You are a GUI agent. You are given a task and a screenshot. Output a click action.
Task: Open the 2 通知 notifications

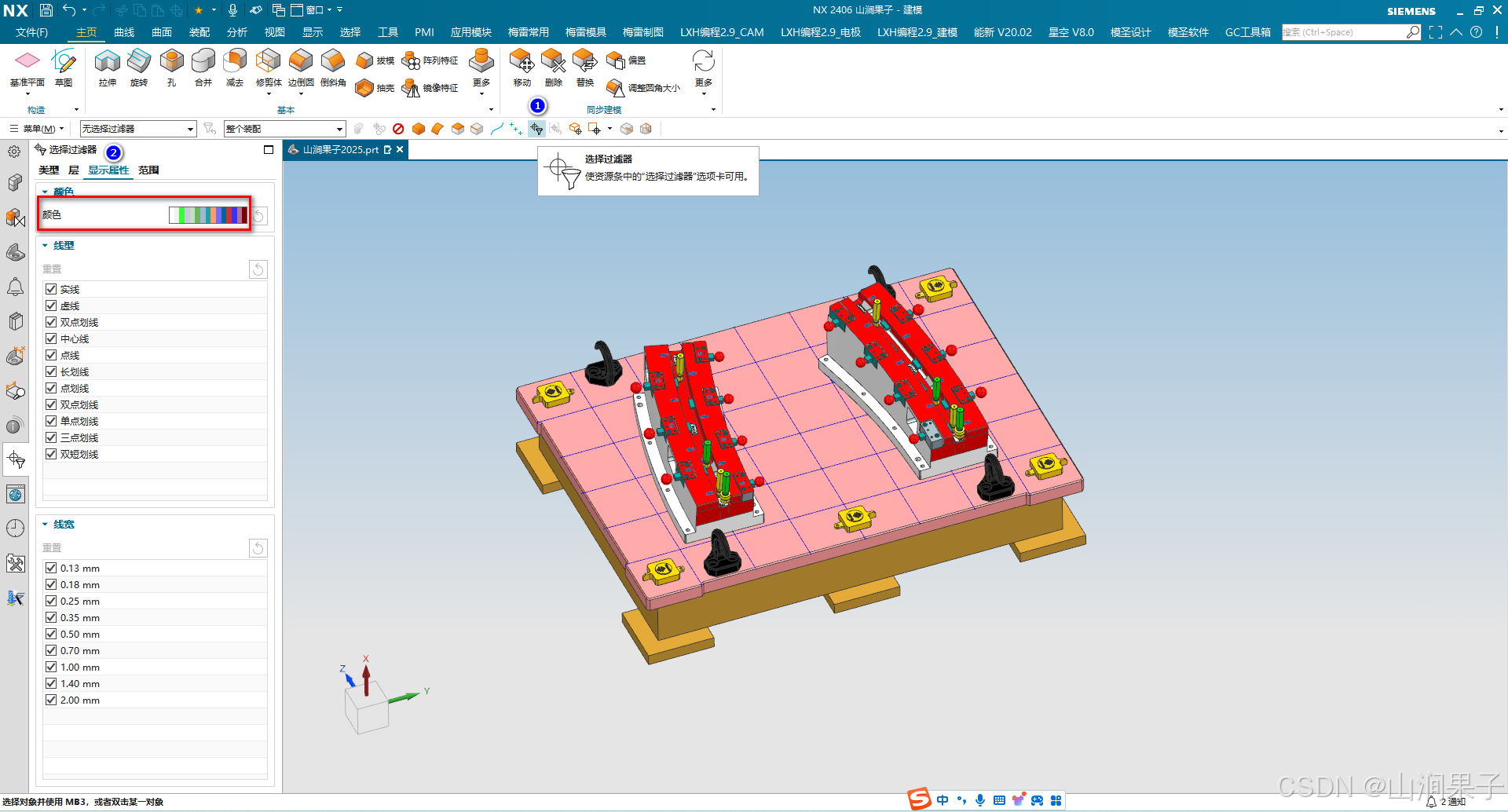click(x=1446, y=802)
